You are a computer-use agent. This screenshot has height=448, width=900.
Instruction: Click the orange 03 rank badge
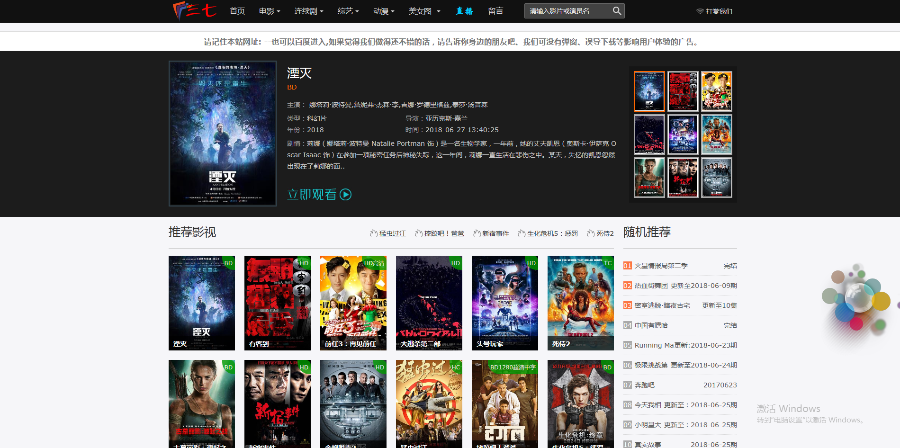[627, 306]
